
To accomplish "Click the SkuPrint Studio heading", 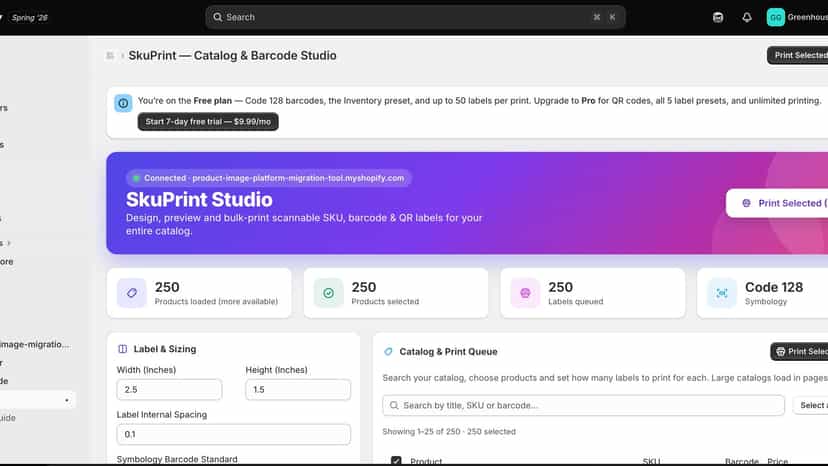I will click(199, 200).
